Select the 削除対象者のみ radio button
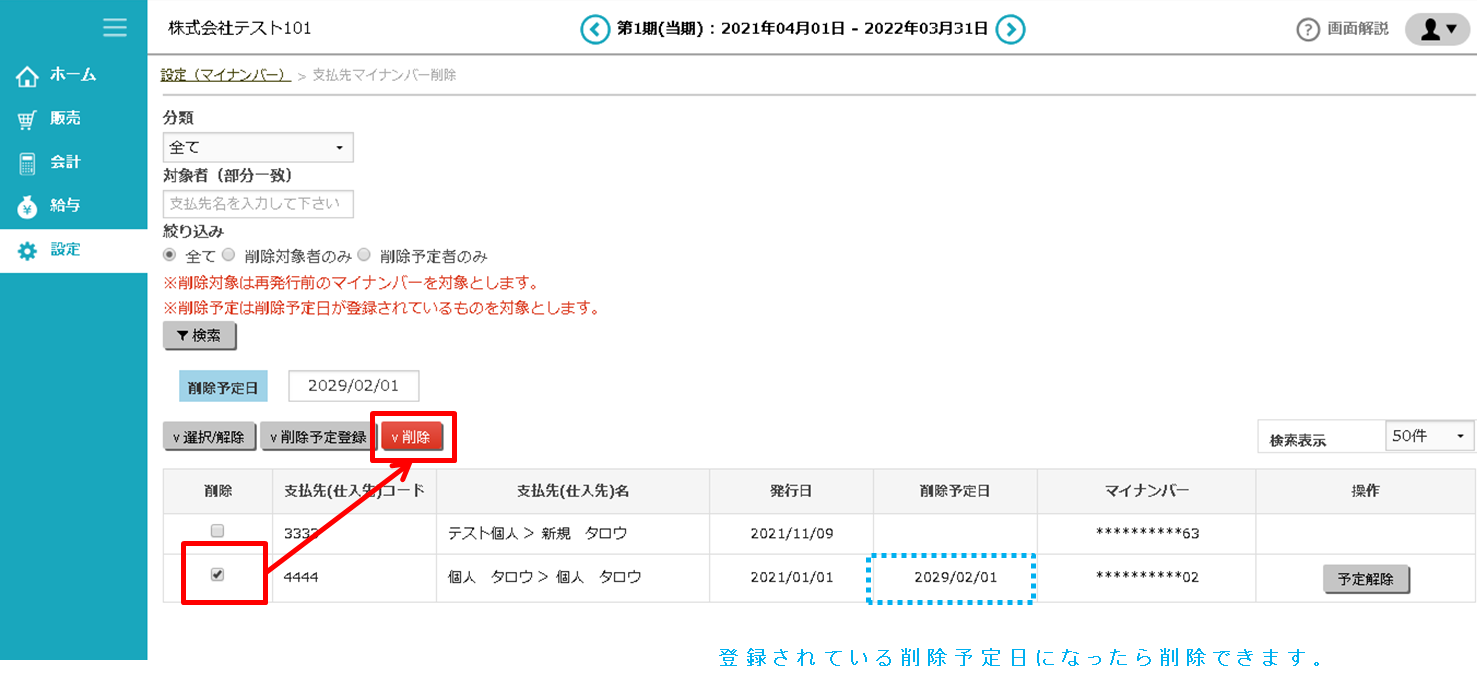 [x=229, y=255]
